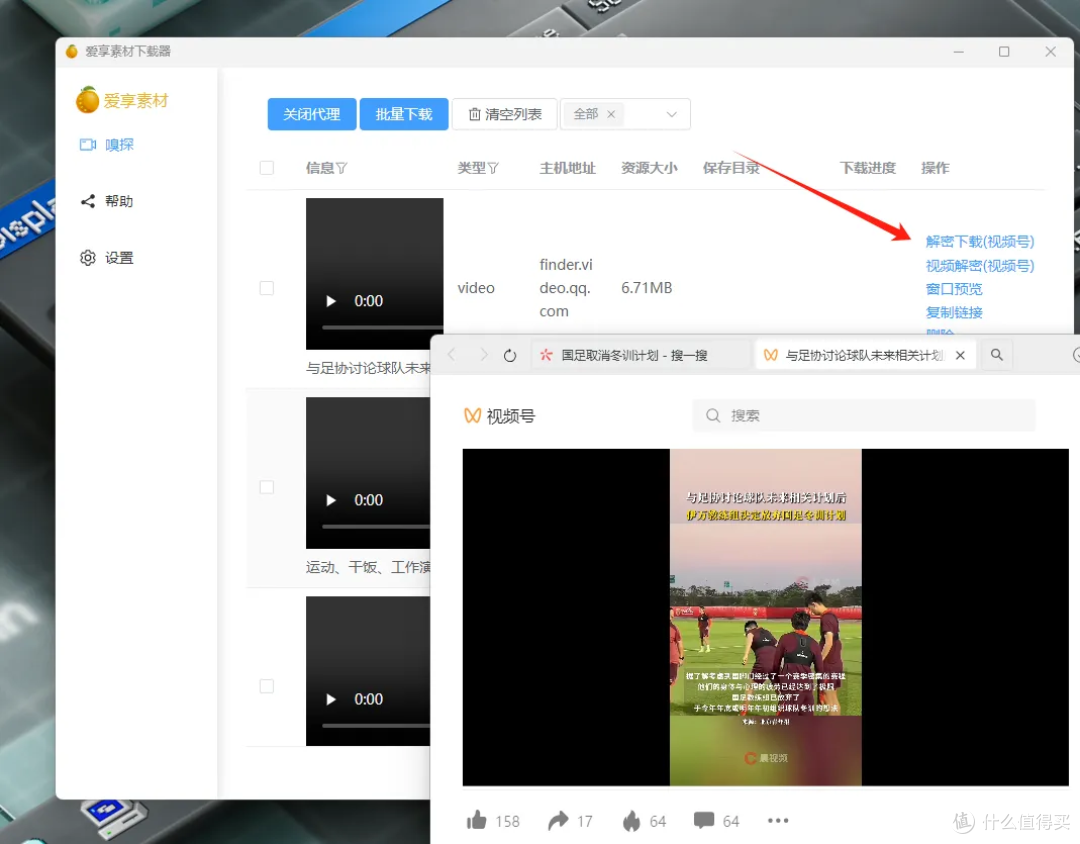This screenshot has width=1080, height=844.
Task: Open the 类型 column filter icon
Action: 493,168
